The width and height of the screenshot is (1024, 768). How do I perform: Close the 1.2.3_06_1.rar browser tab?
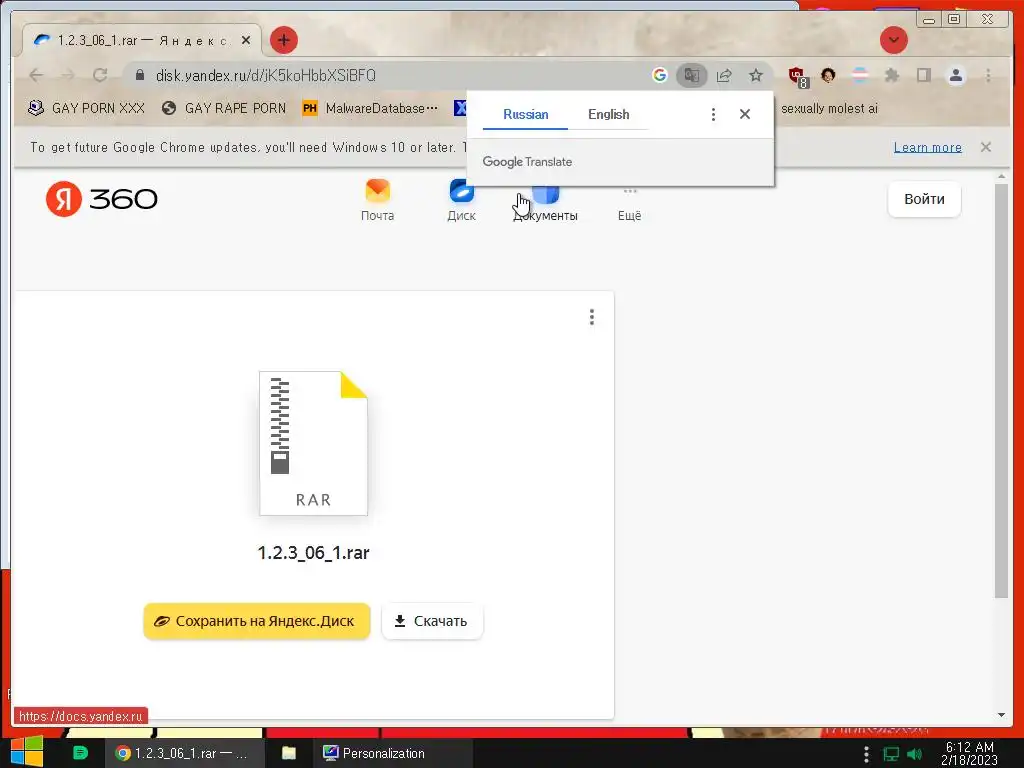point(246,40)
